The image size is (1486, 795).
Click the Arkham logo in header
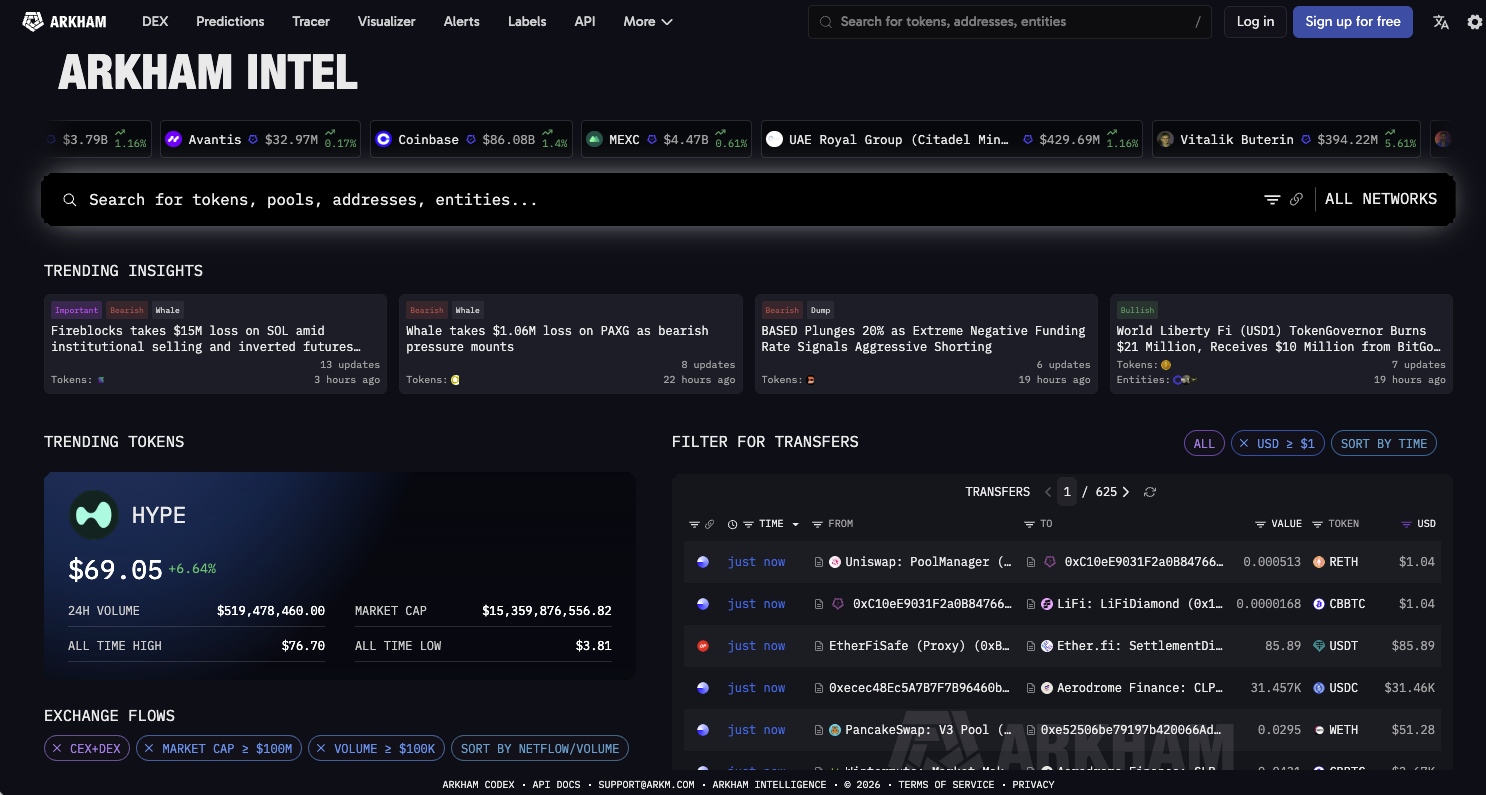[x=64, y=21]
